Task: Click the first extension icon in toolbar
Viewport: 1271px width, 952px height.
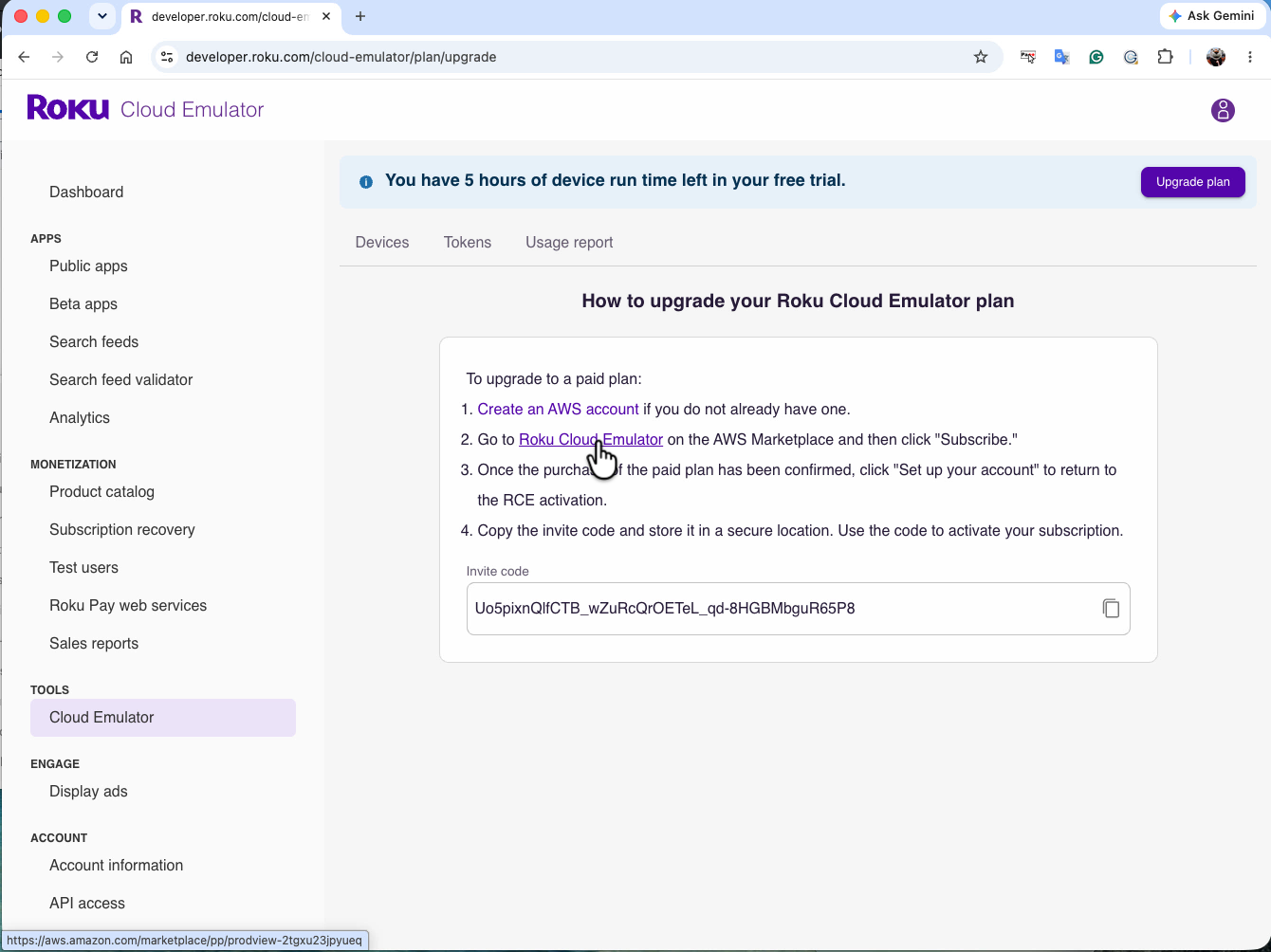Action: [1028, 57]
